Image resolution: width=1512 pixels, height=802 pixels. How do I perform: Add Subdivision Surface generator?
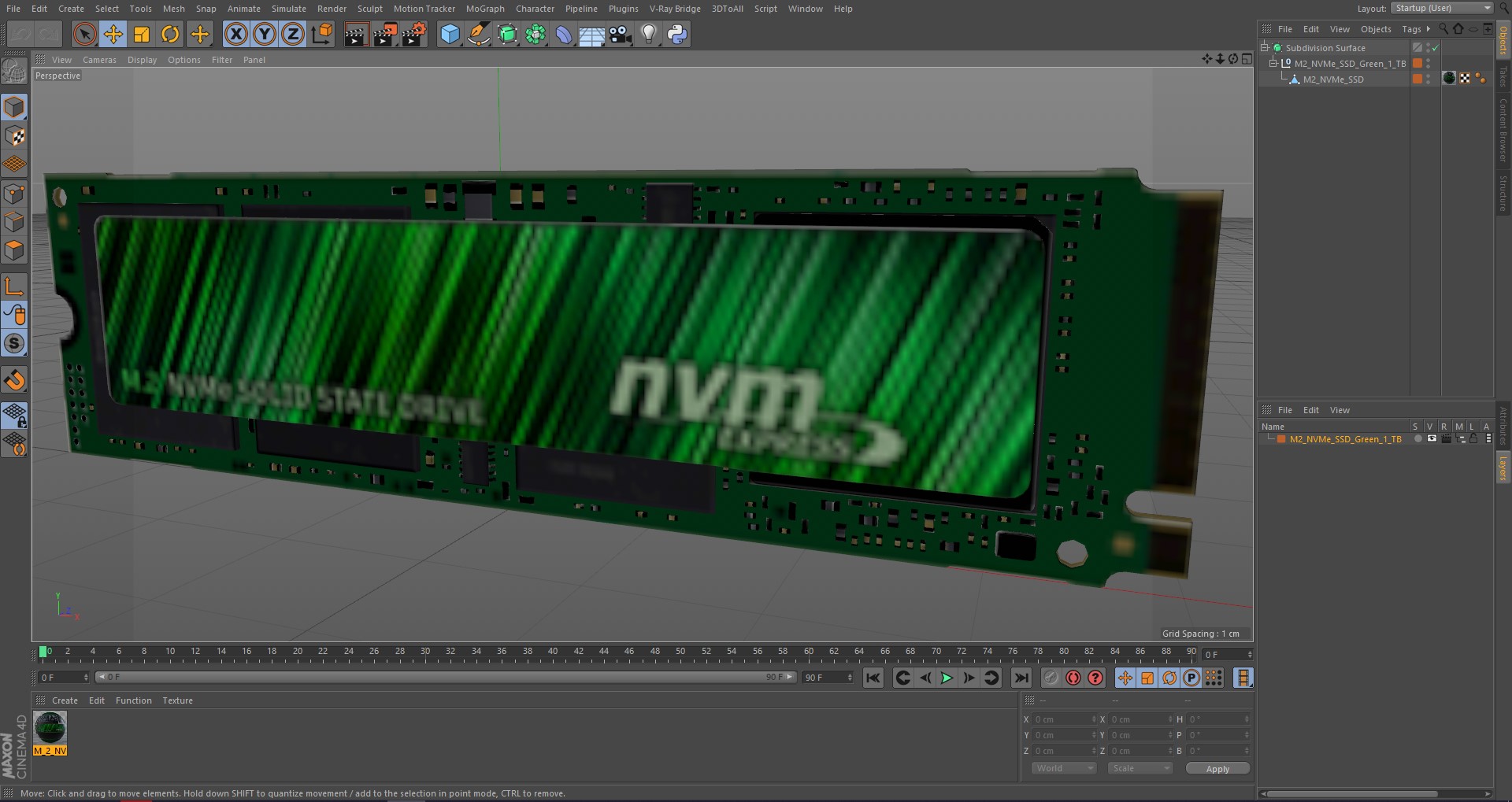click(x=507, y=34)
